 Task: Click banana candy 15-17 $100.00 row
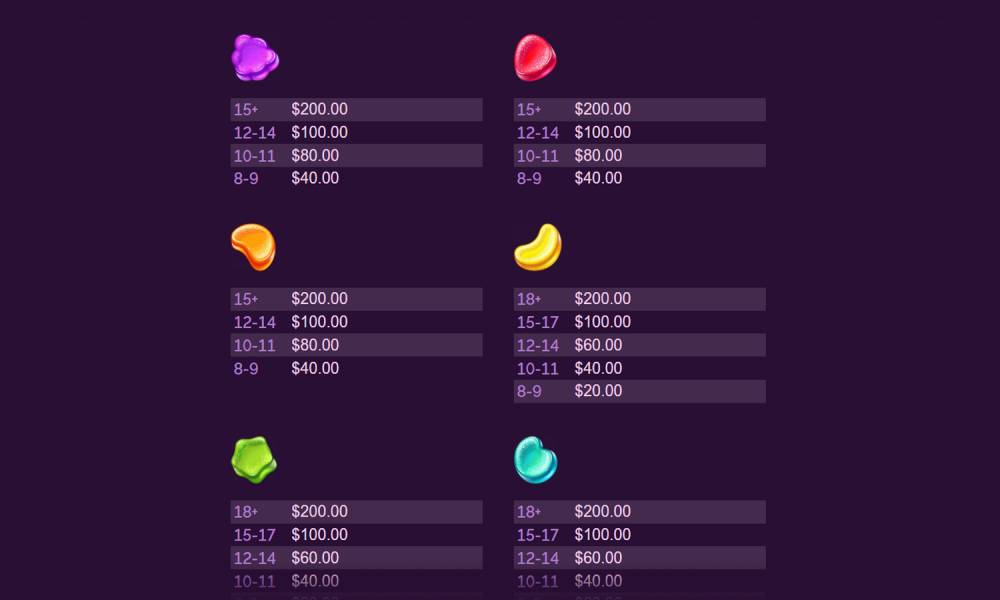640,322
